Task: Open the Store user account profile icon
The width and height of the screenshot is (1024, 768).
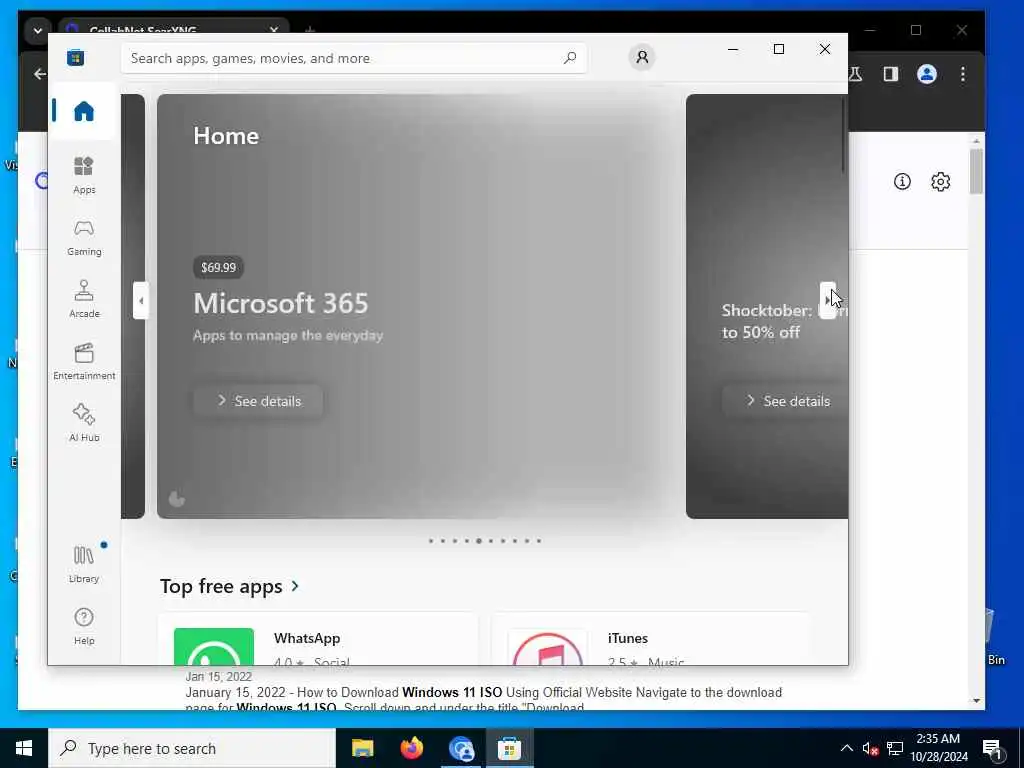Action: [642, 57]
